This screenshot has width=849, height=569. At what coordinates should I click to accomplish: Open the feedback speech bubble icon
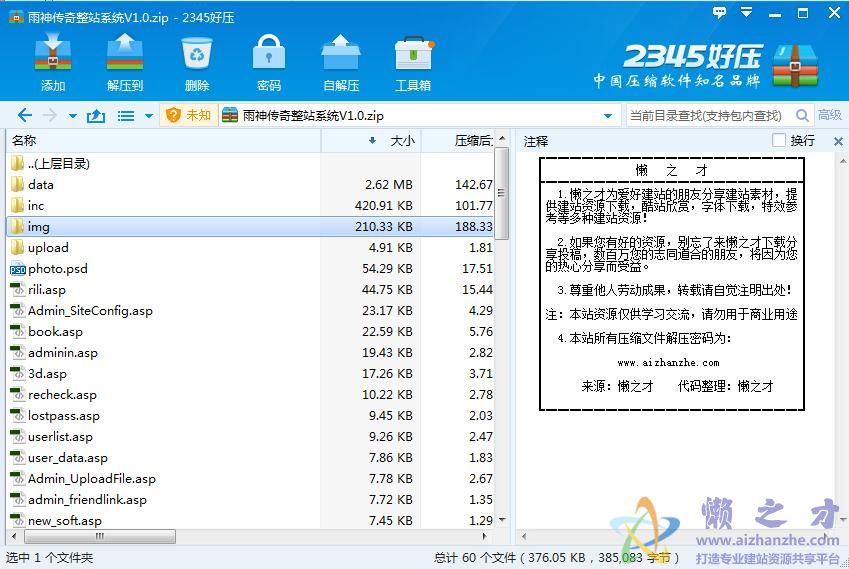tap(719, 12)
